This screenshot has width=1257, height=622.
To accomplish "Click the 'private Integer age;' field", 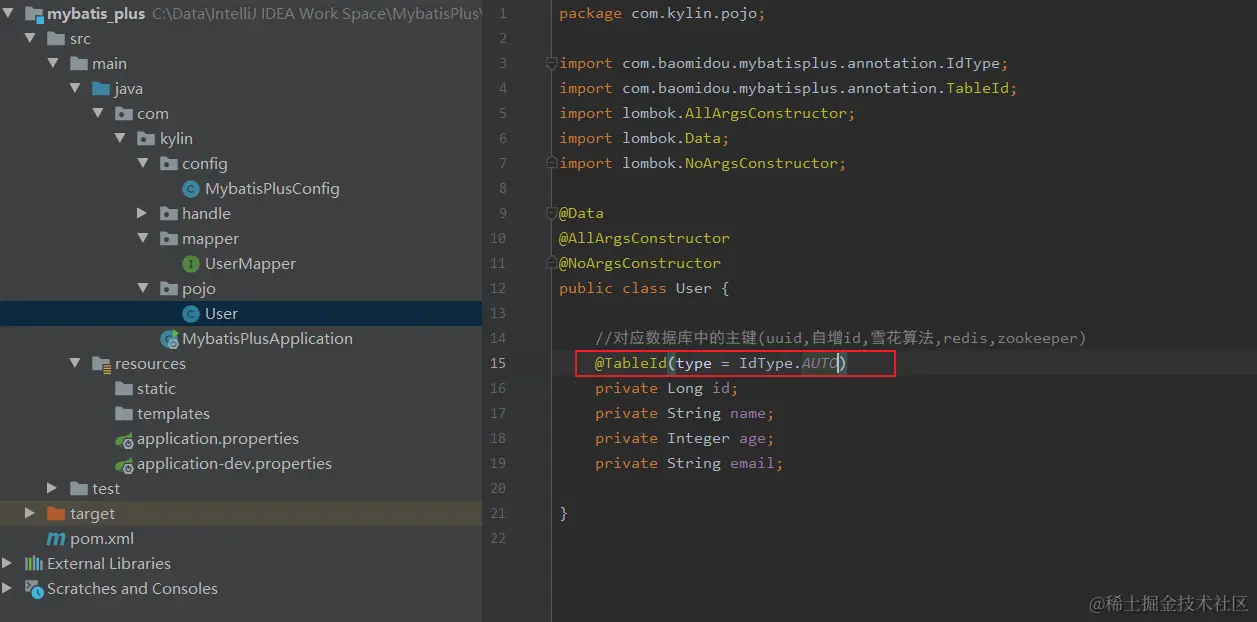I will coord(685,438).
